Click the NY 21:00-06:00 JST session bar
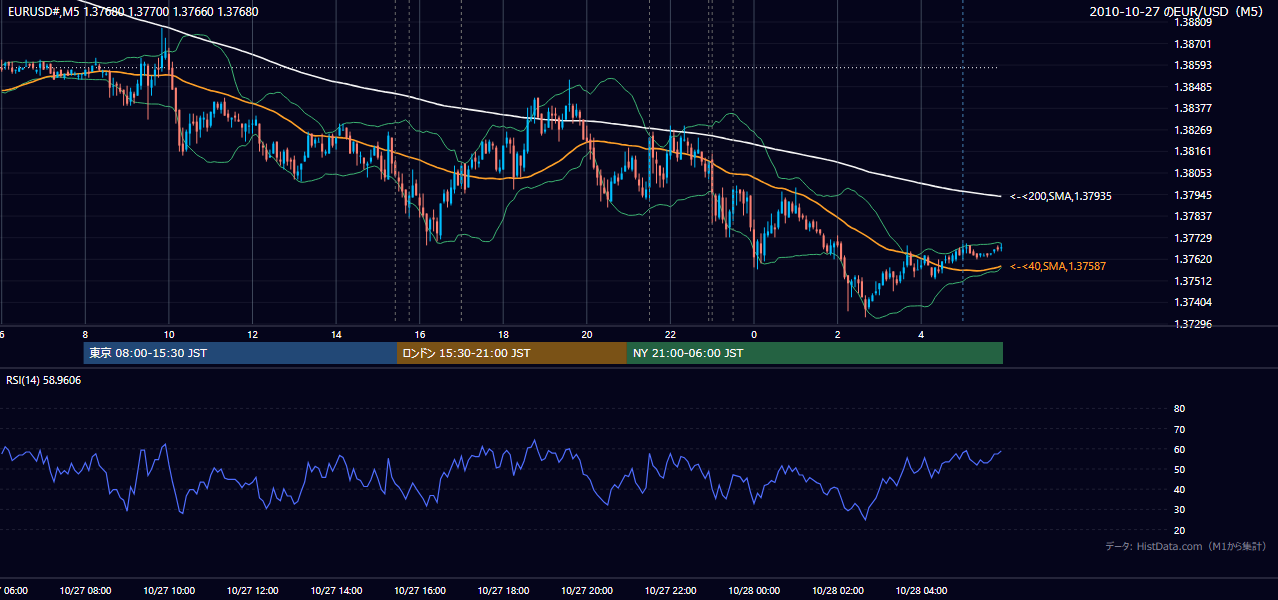Viewport: 1278px width, 600px height. [x=815, y=353]
